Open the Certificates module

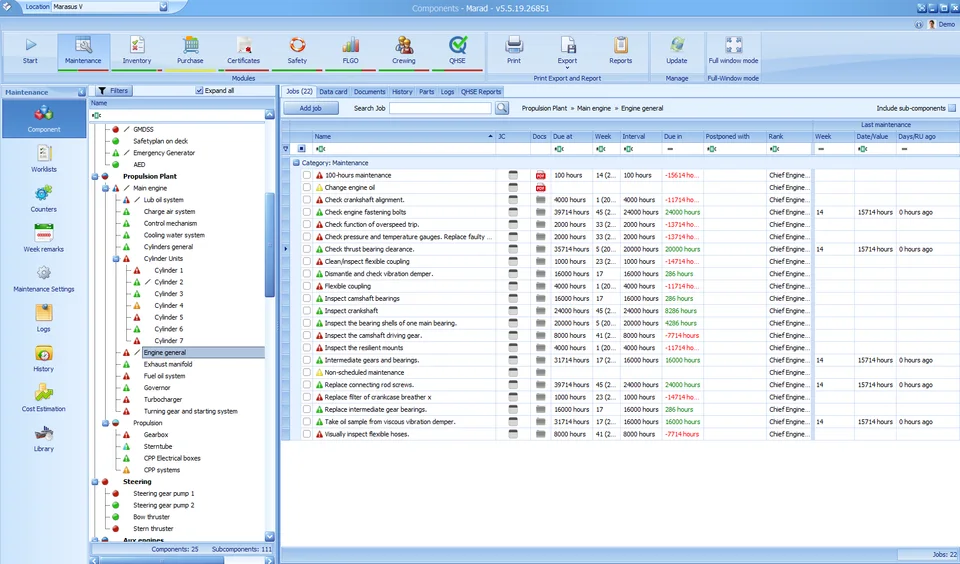[x=244, y=51]
